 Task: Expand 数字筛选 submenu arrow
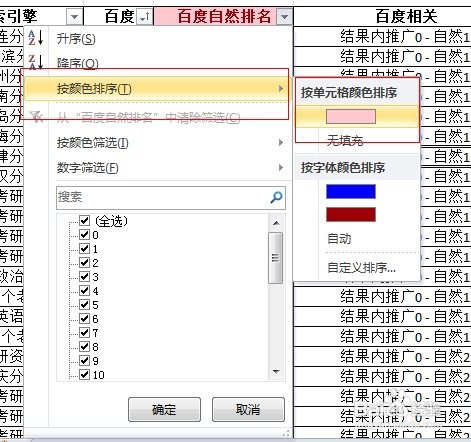[x=281, y=168]
